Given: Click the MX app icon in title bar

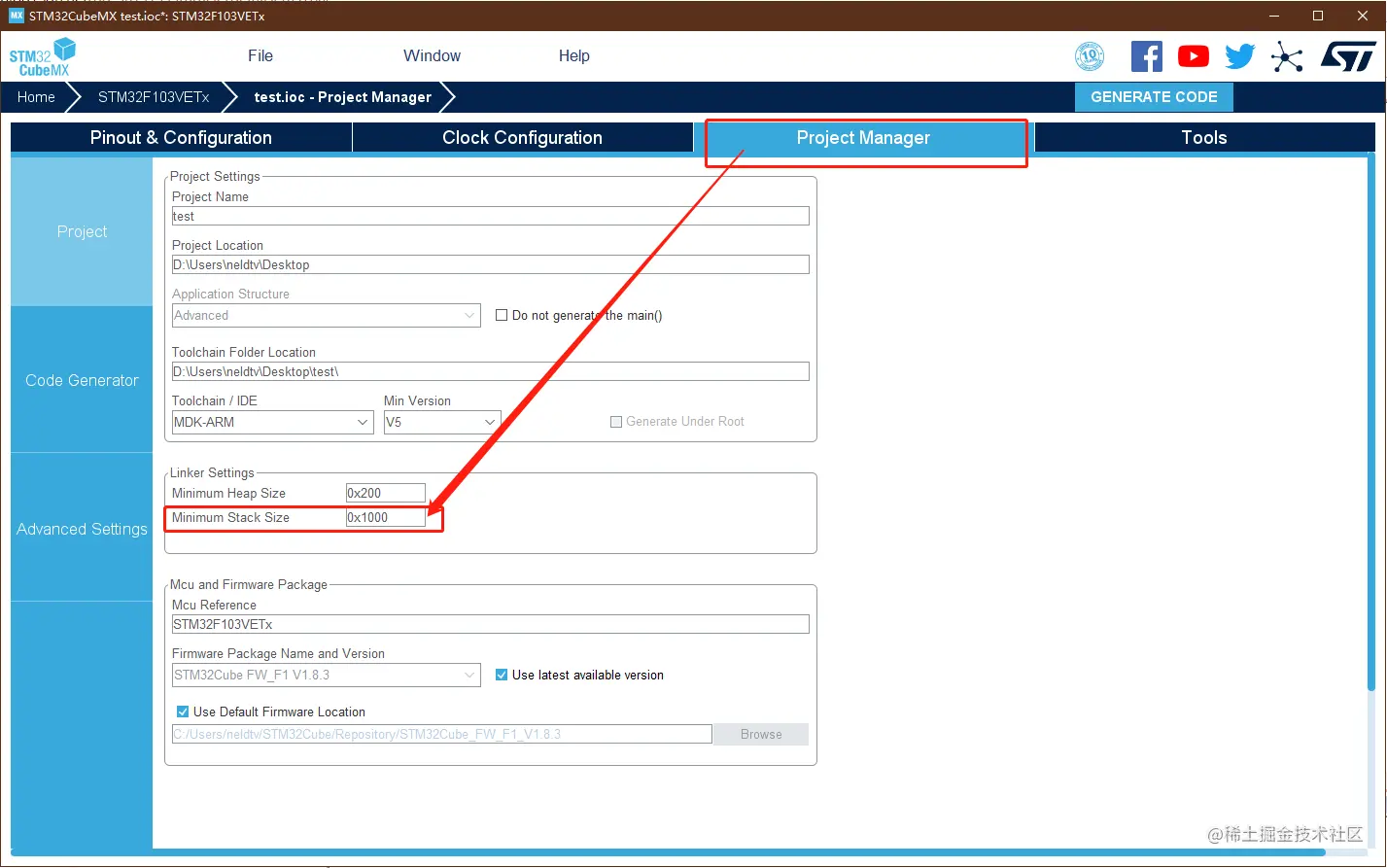Looking at the screenshot, I should tap(17, 16).
